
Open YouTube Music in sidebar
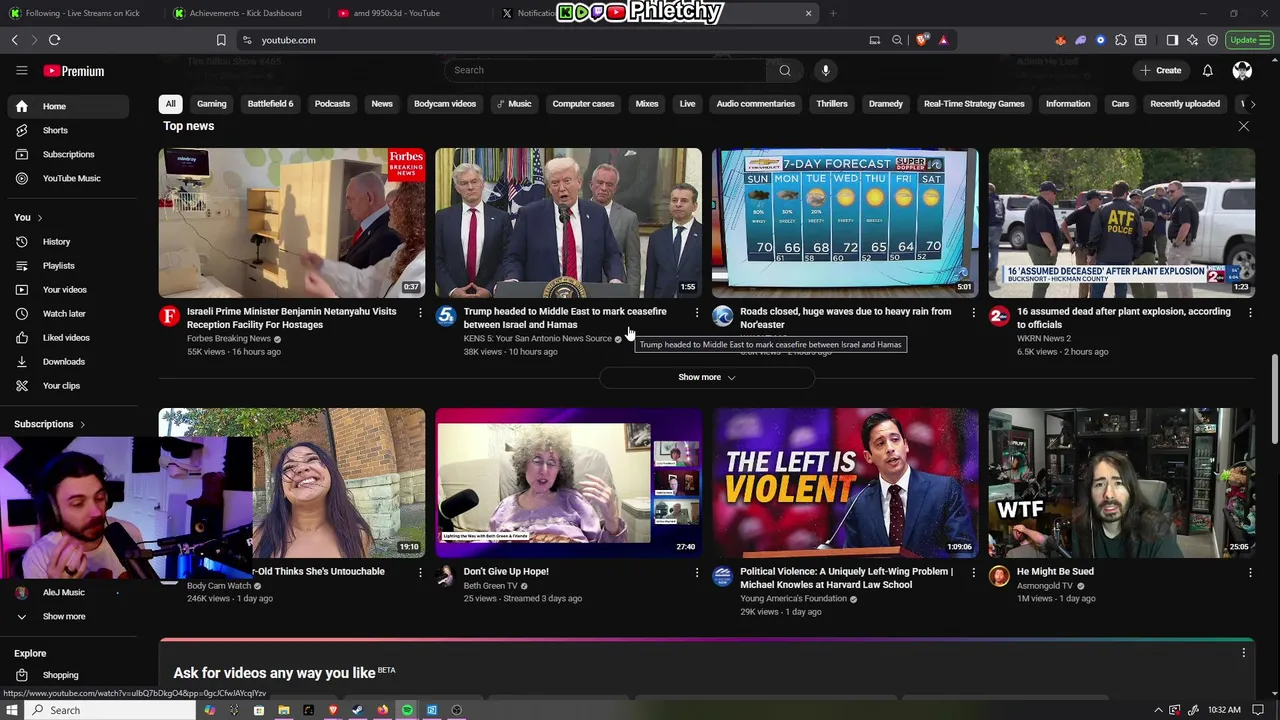(68, 178)
